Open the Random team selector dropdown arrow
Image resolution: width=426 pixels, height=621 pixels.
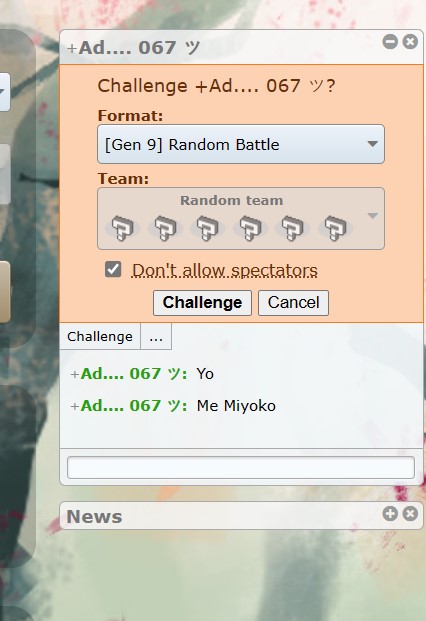pos(372,216)
